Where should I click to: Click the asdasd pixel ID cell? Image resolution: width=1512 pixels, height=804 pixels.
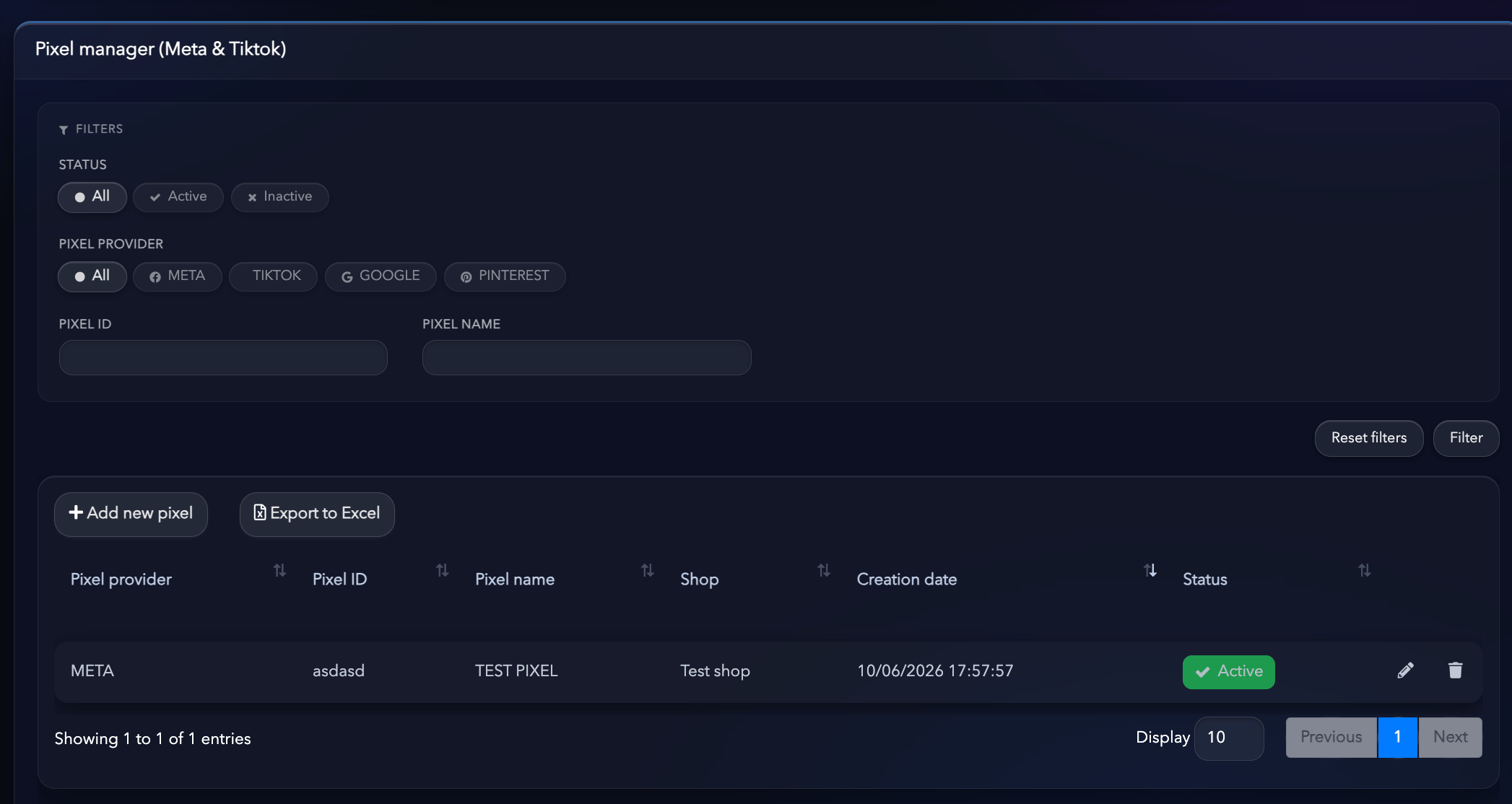coord(339,671)
